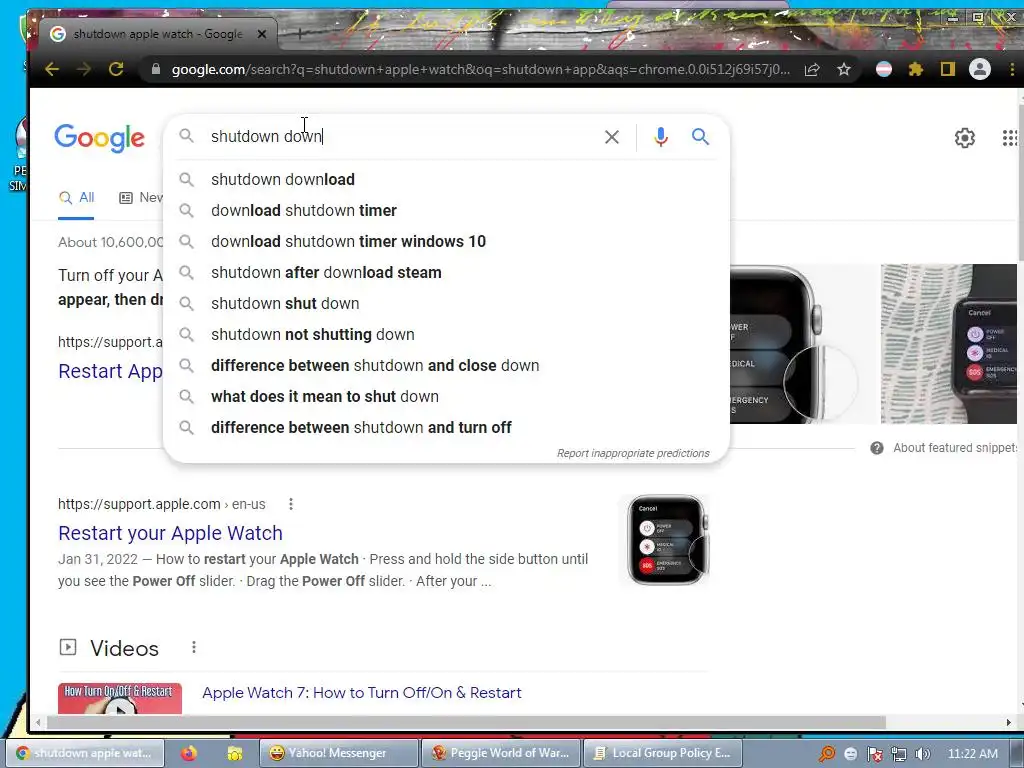Open Yahoo! Messenger from taskbar
The height and width of the screenshot is (768, 1024).
coord(337,753)
